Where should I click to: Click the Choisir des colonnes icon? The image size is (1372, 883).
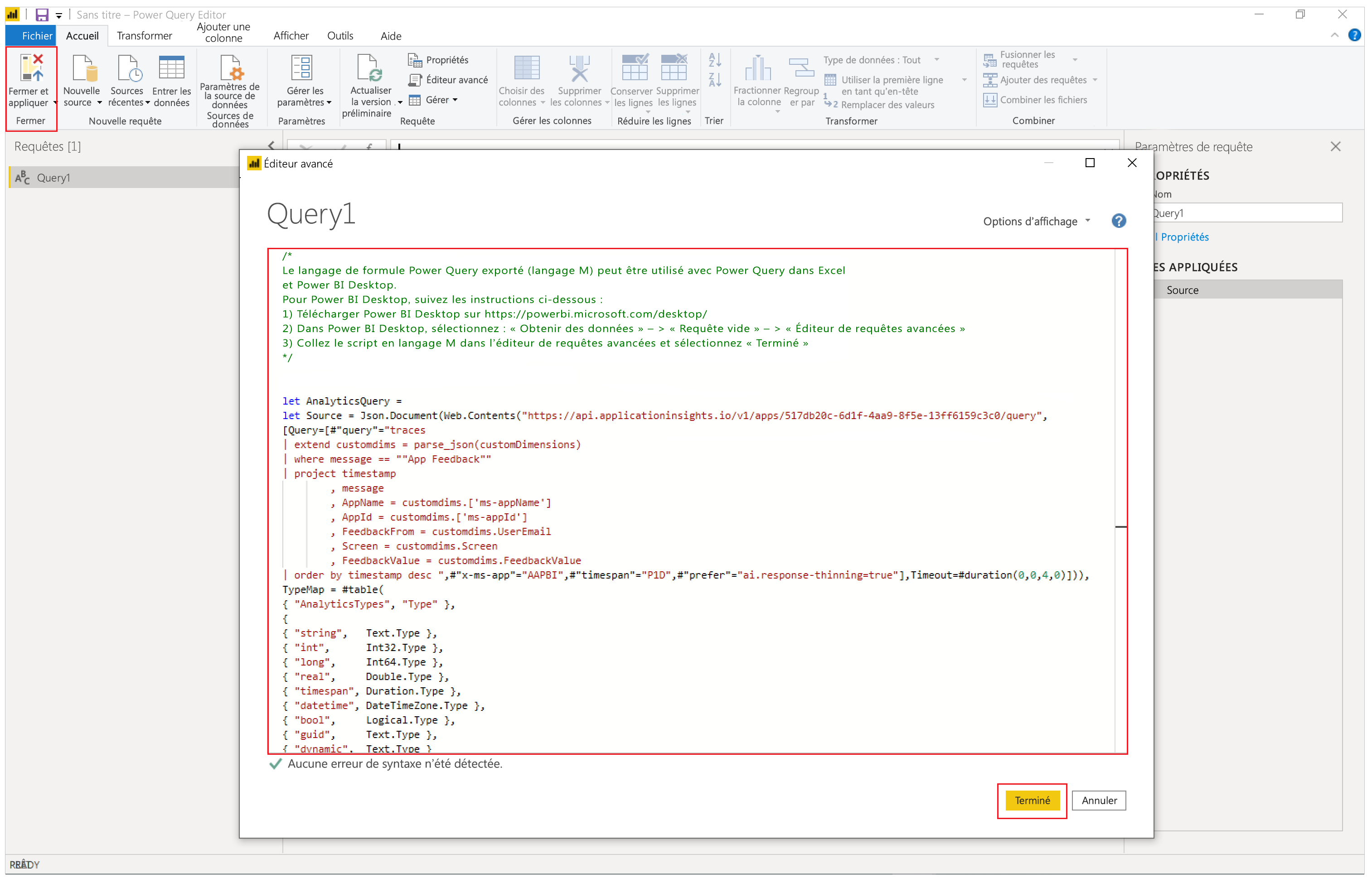coord(527,68)
